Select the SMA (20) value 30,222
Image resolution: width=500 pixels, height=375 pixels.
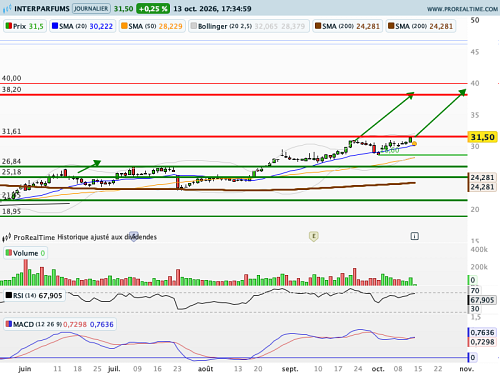[x=101, y=26]
